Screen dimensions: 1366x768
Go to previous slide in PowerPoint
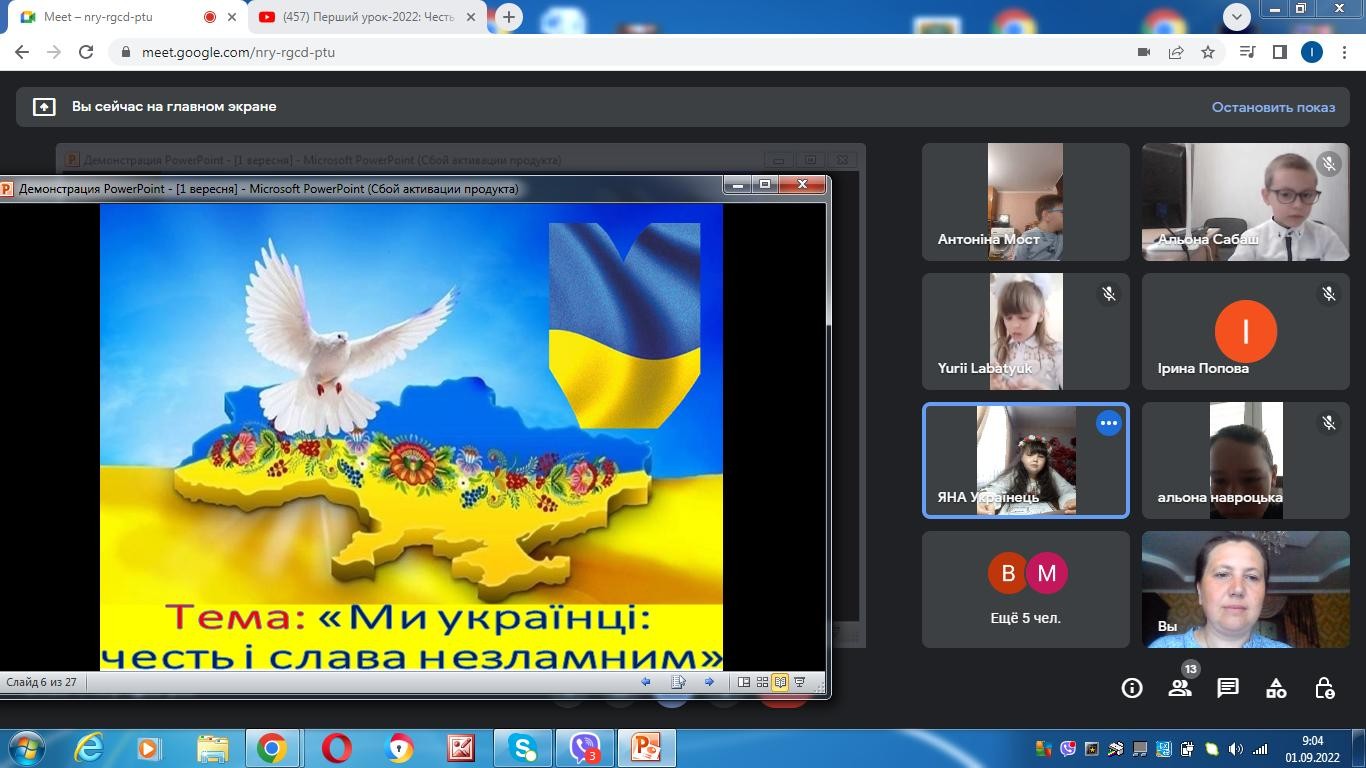click(646, 682)
